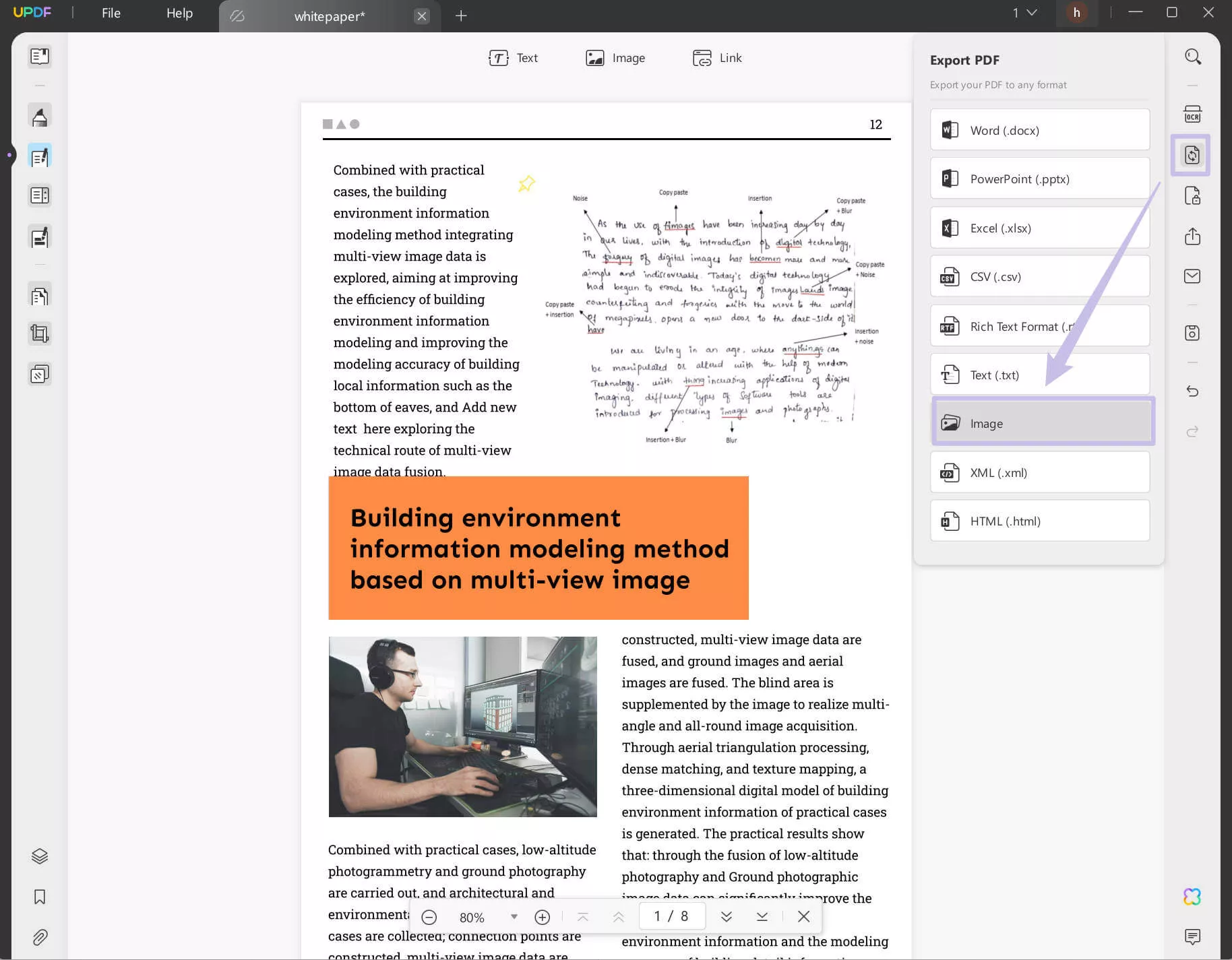Screen dimensions: 1232x960
Task: Open the Help menu
Action: point(179,13)
